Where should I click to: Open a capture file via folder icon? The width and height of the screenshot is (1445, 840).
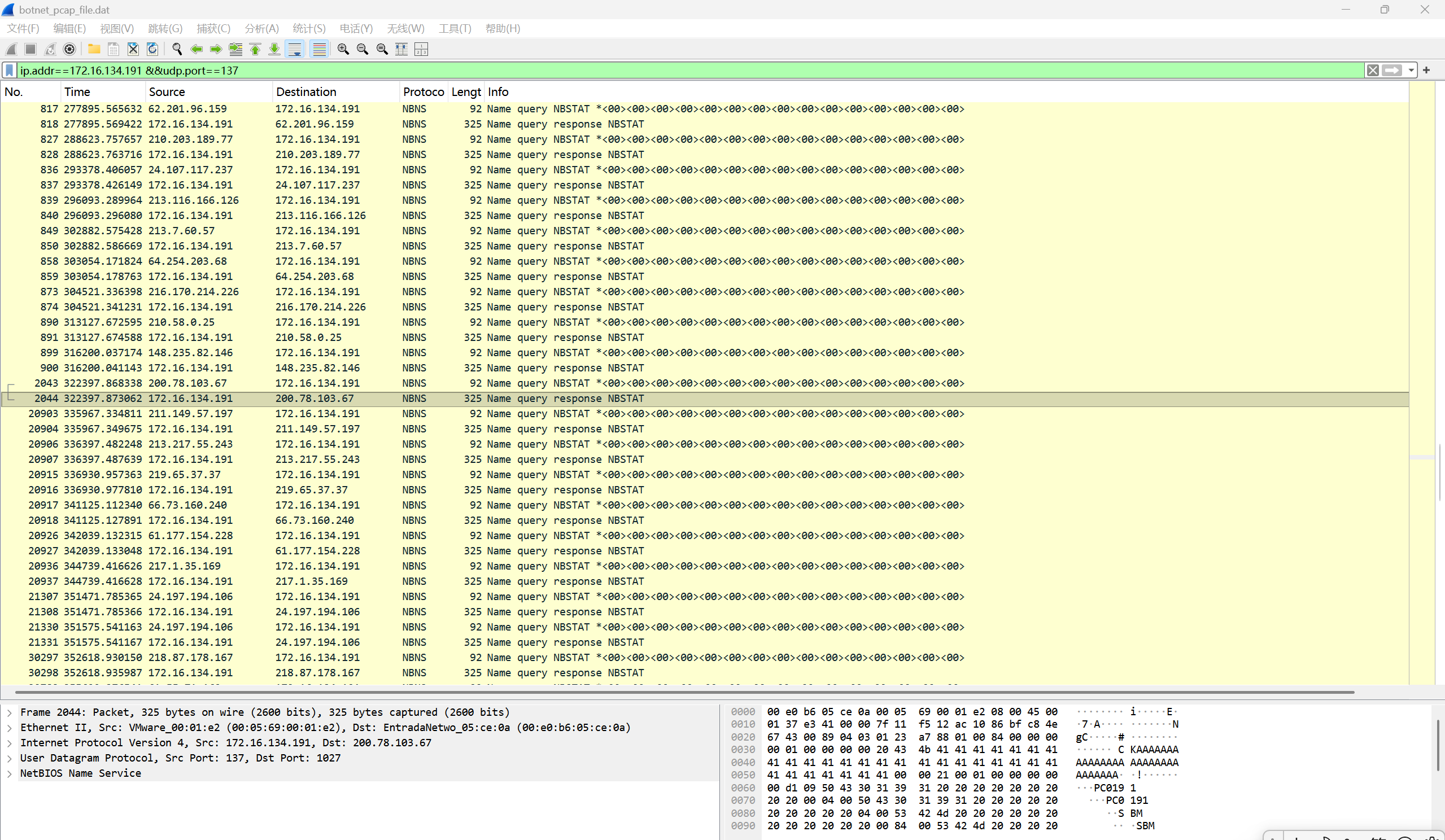pos(94,49)
